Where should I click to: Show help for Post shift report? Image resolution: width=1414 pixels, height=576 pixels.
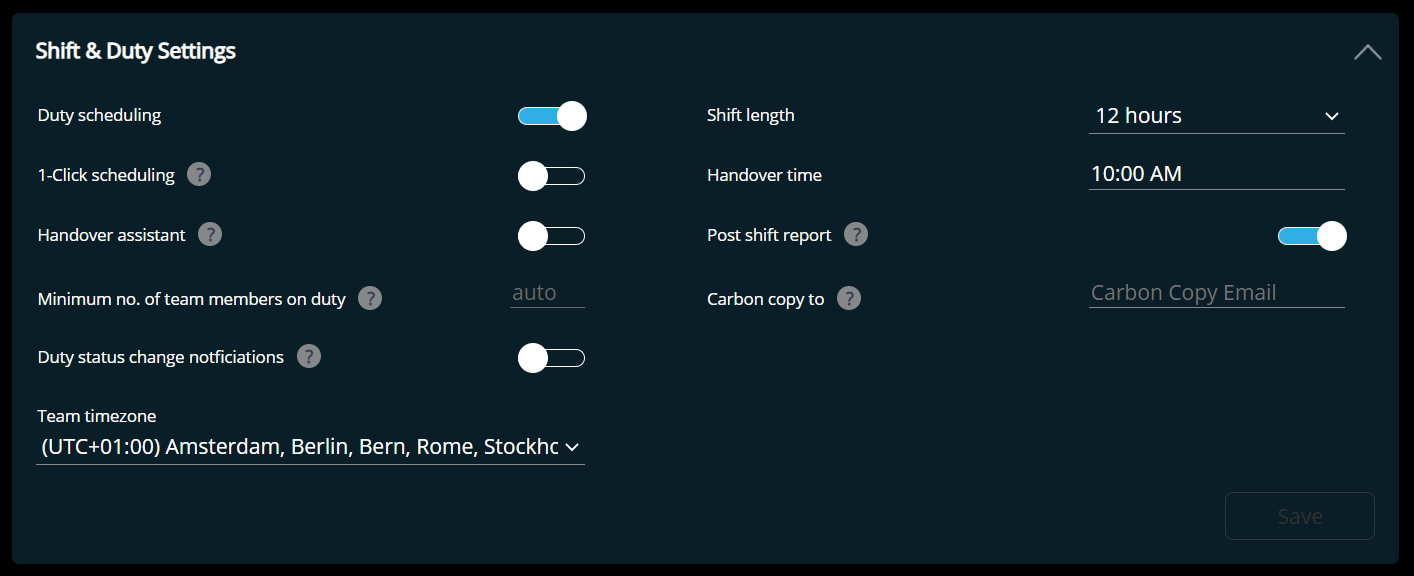[x=856, y=235]
